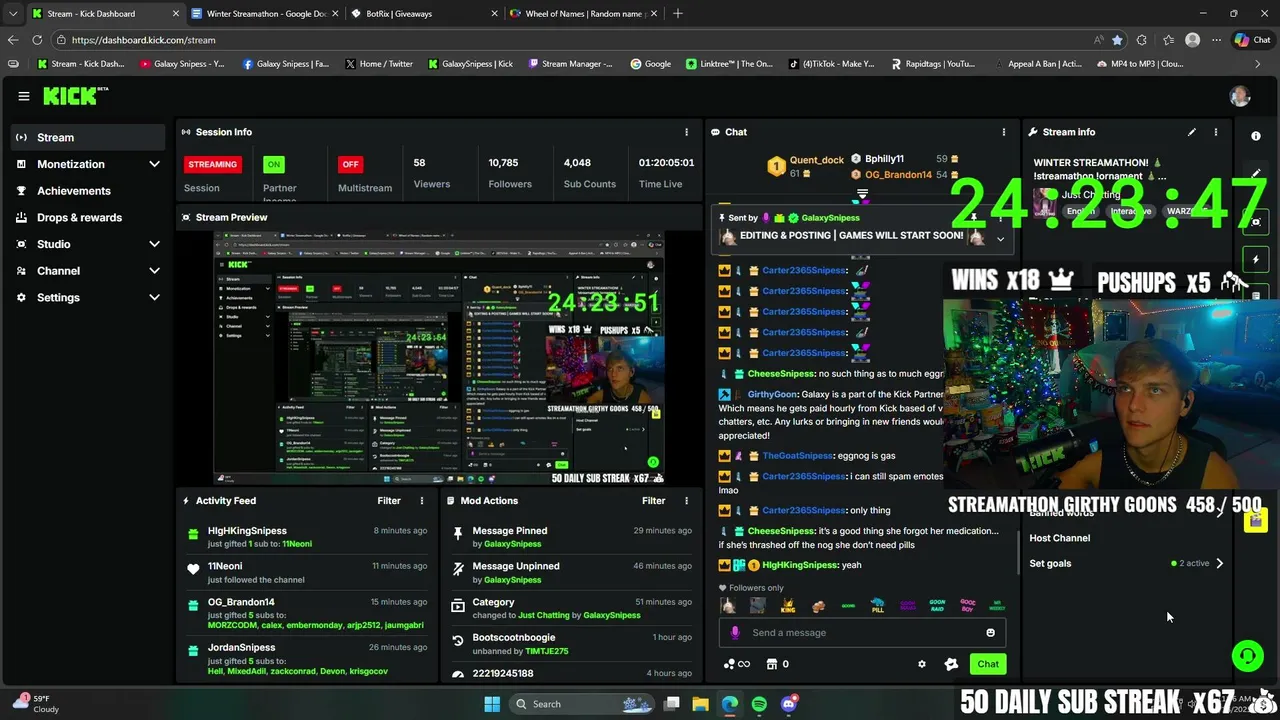Click Host Channel
1280x720 pixels.
(x=1059, y=538)
